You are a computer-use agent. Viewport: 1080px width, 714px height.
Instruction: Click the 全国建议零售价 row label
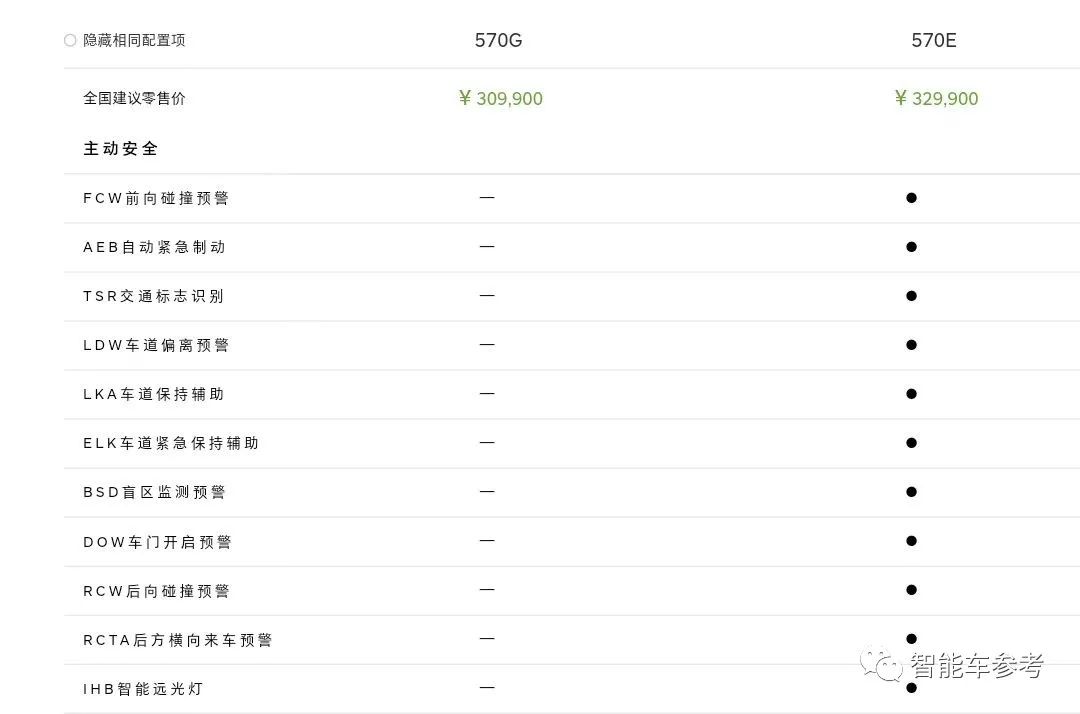pos(134,98)
